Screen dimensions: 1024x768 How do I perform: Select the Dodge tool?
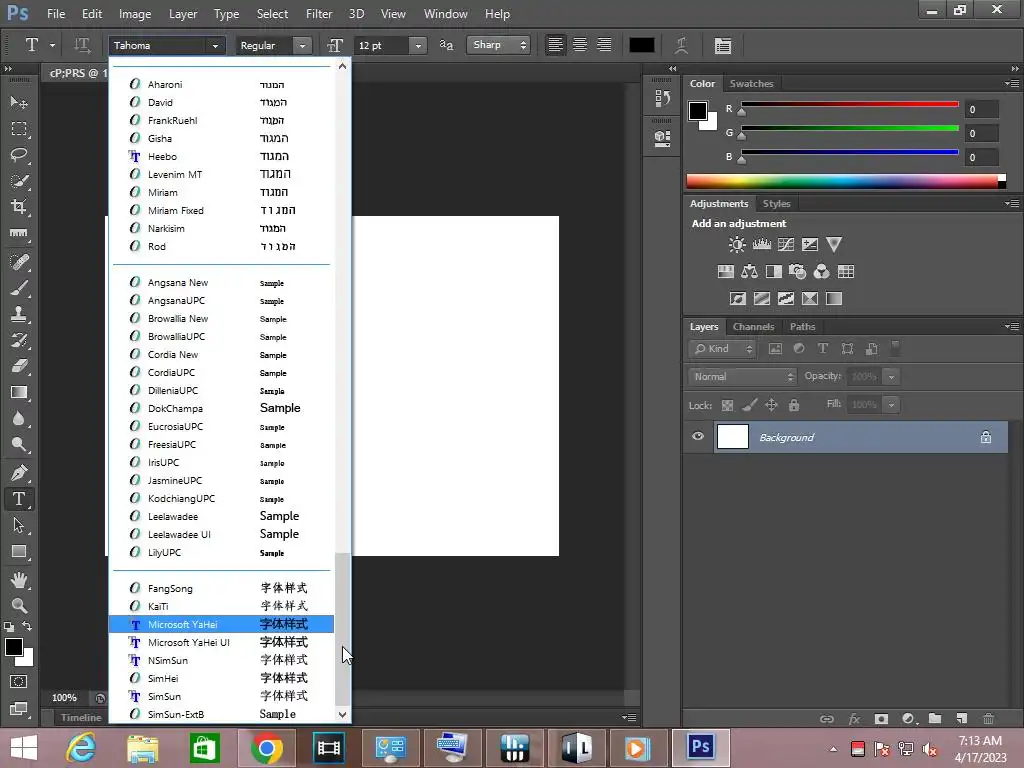(x=19, y=445)
